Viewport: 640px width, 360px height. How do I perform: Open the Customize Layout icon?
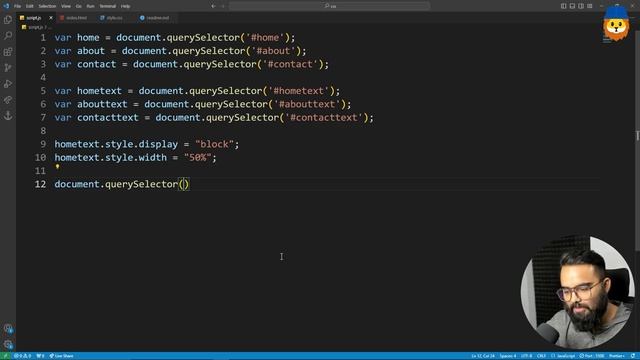pyautogui.click(x=590, y=6)
